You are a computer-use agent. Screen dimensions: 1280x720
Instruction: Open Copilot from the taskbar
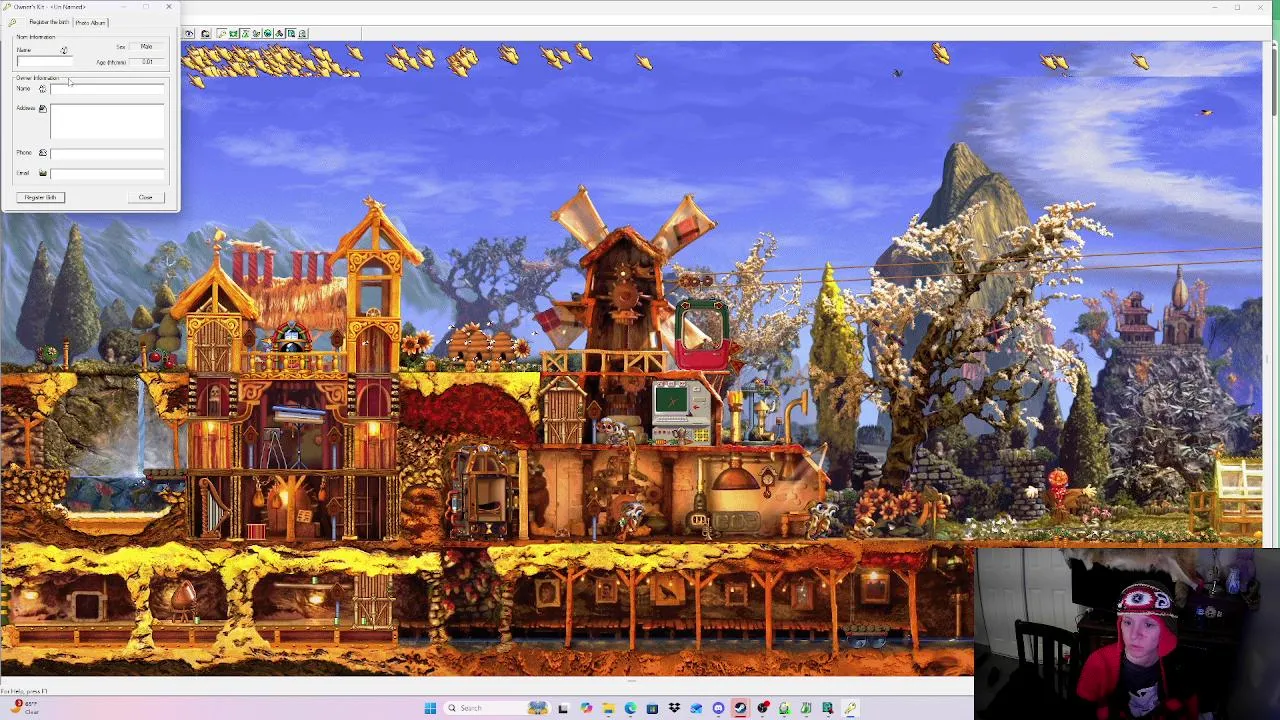[x=586, y=708]
